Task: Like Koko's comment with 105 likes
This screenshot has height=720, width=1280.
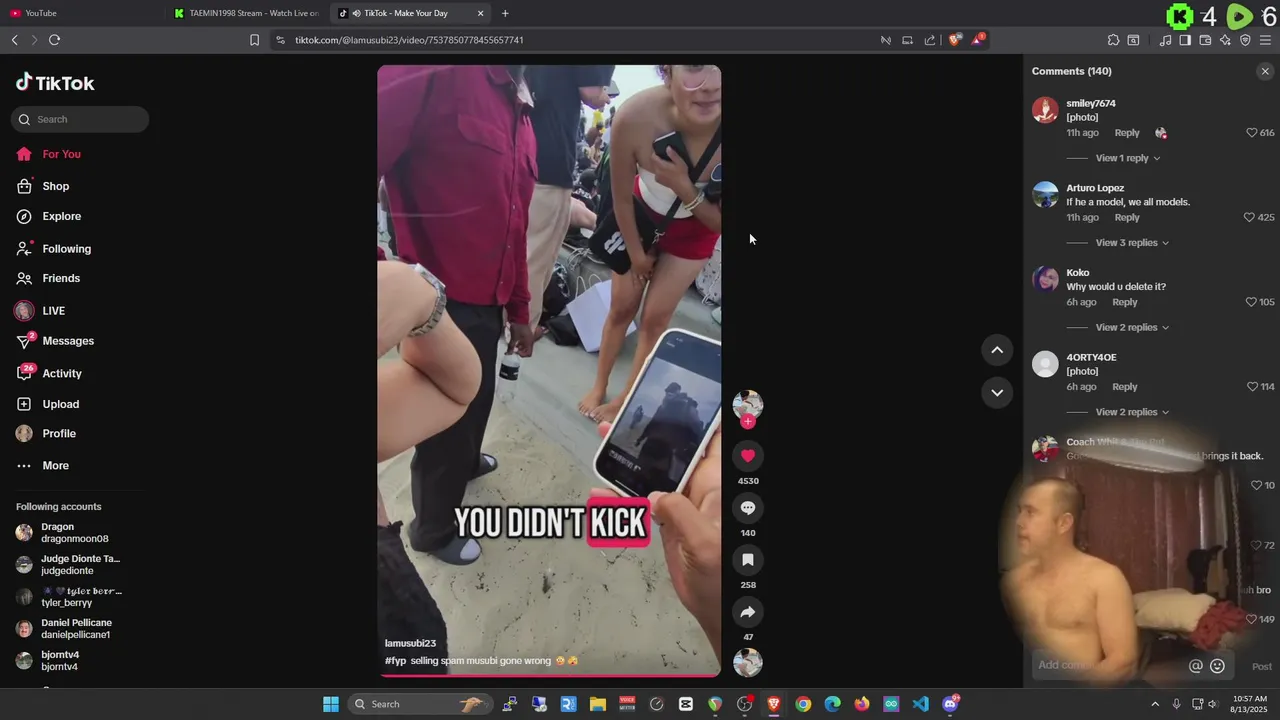Action: click(x=1251, y=302)
